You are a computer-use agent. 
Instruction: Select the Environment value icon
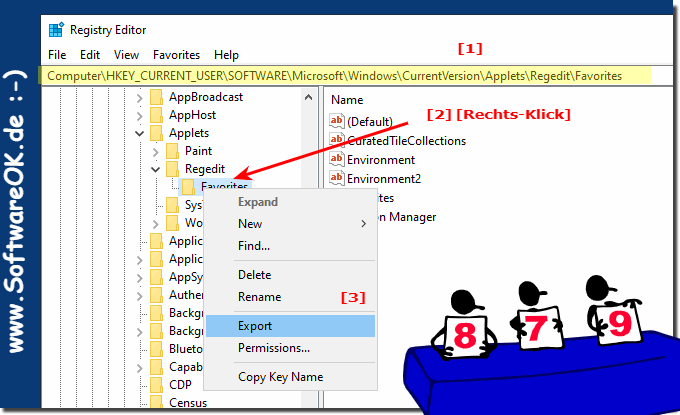[x=337, y=159]
